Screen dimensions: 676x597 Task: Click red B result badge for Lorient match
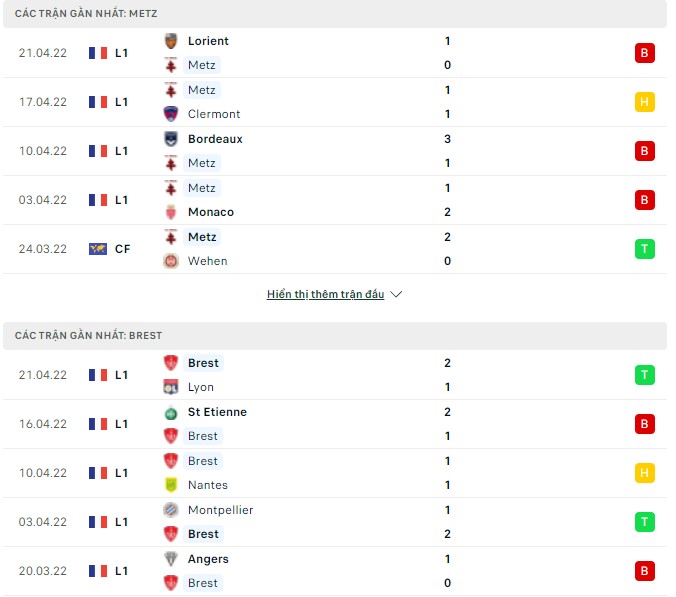[x=644, y=53]
